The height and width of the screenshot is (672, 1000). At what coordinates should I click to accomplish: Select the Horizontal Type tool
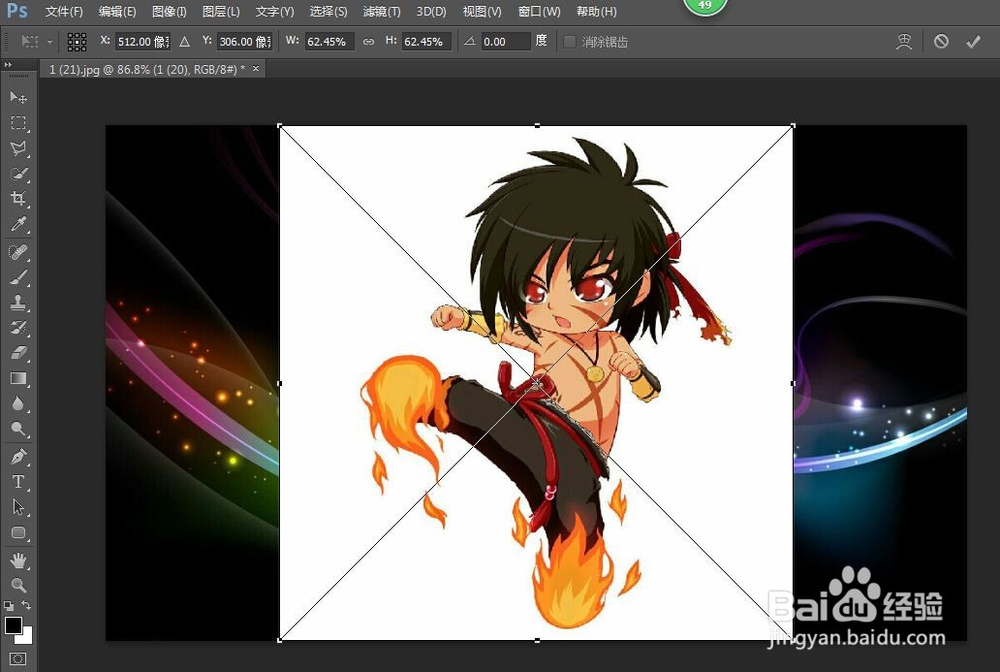[x=18, y=482]
